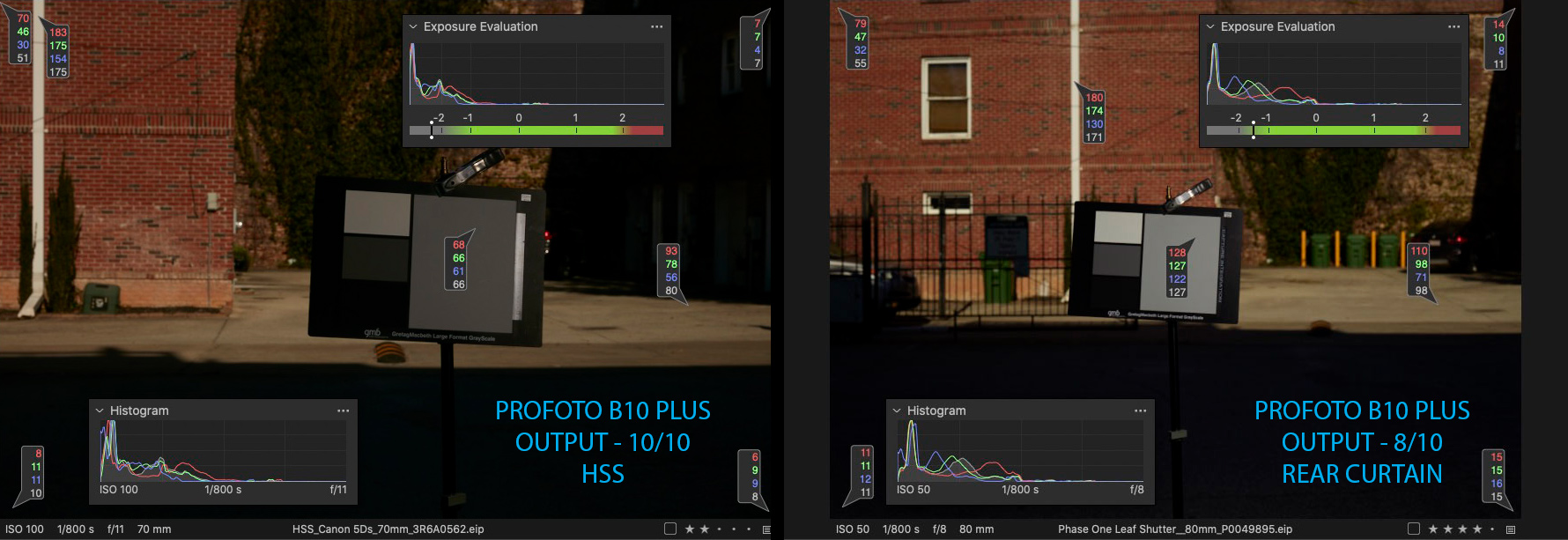1568x540 pixels.
Task: Click the 70 mm focal length text
Action: [x=154, y=529]
